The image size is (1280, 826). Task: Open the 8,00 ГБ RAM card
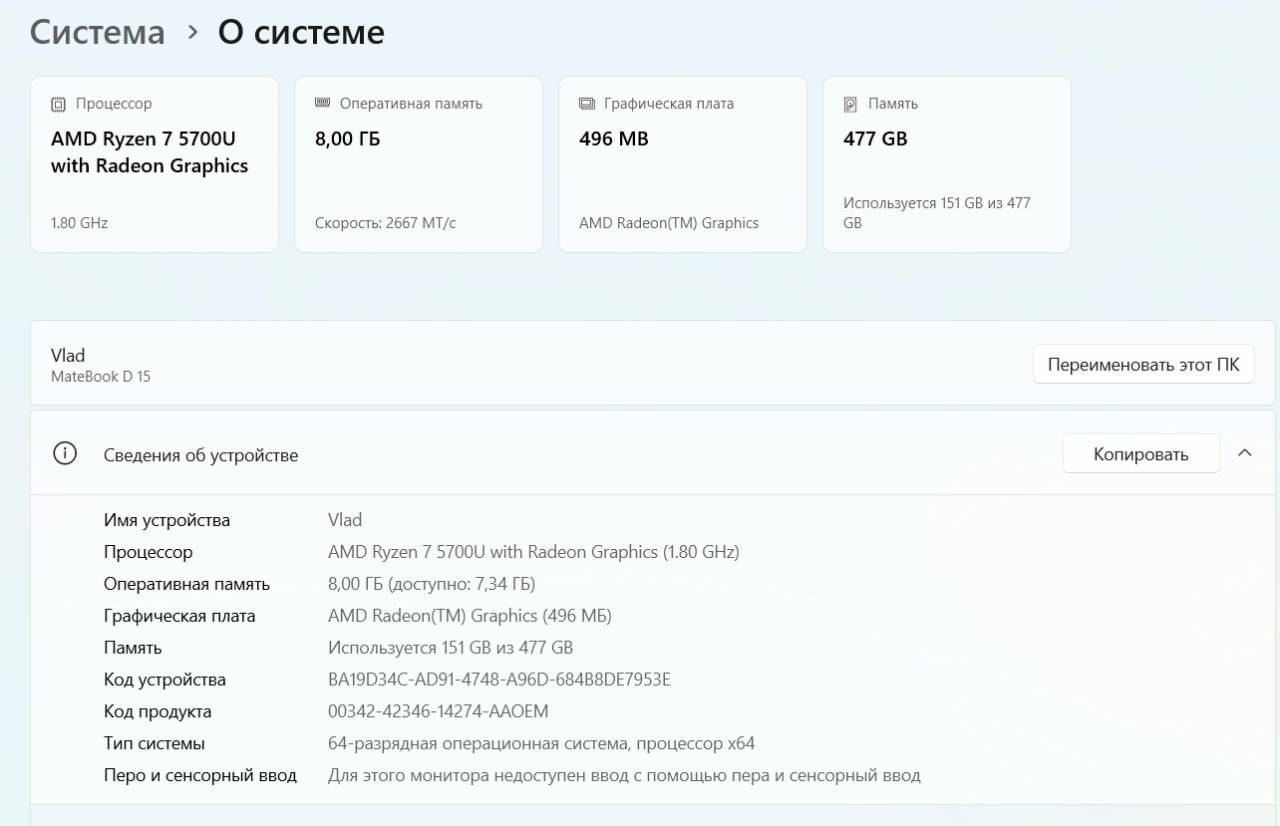click(419, 164)
